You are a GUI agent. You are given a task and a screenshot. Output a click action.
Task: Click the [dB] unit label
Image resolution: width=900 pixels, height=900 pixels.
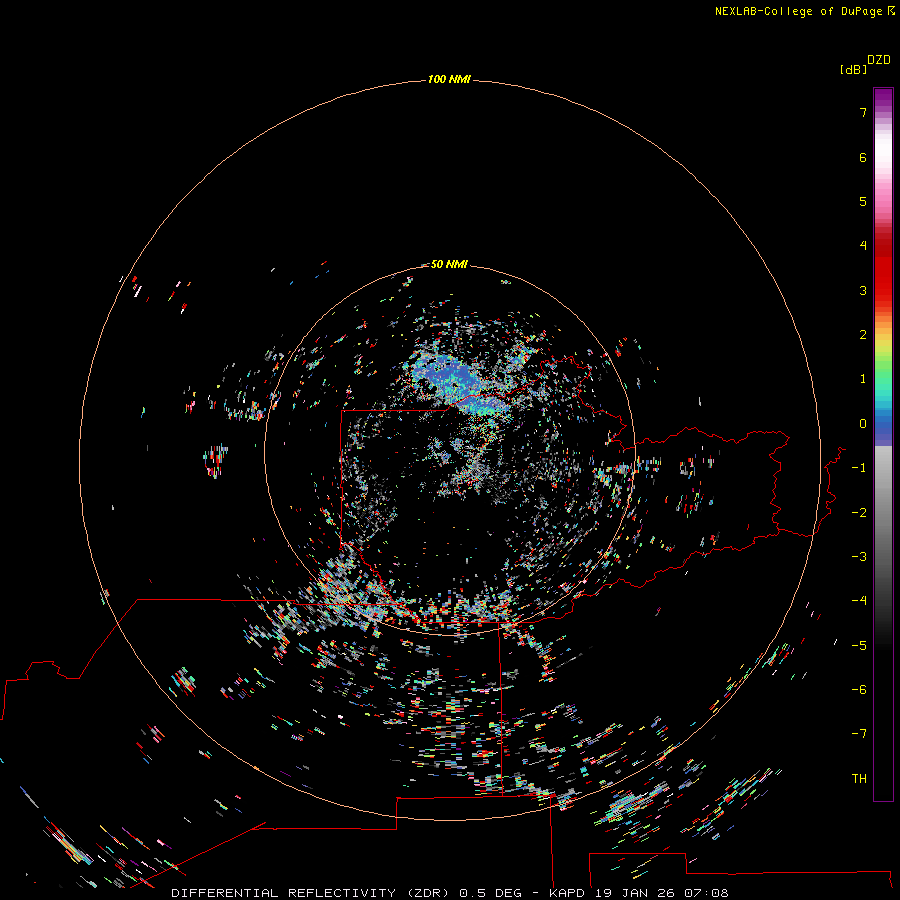point(853,69)
